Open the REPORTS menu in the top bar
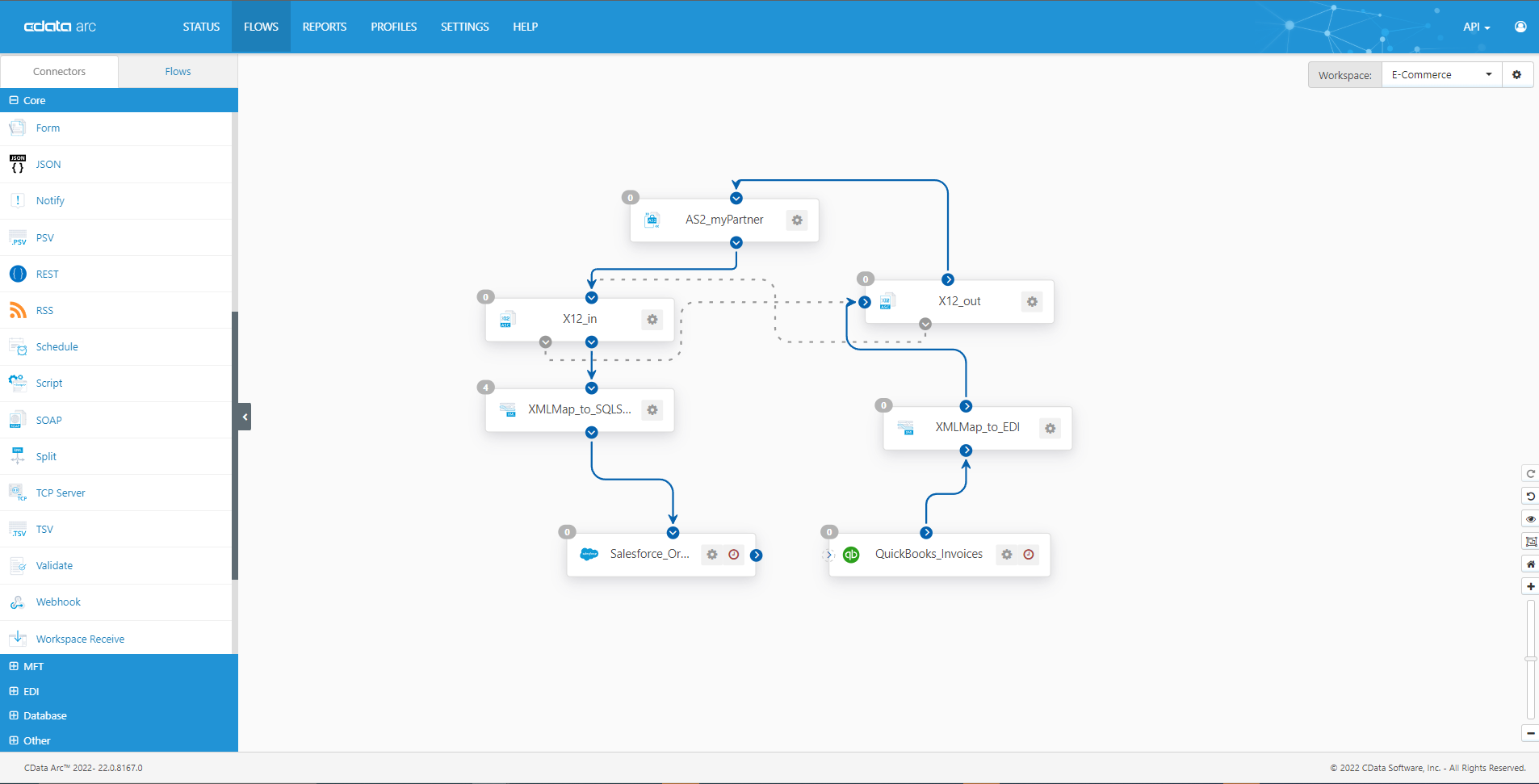Screen dimensions: 1539x784 324,26
